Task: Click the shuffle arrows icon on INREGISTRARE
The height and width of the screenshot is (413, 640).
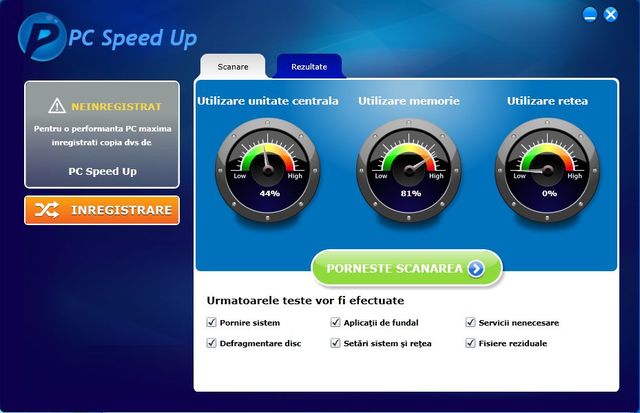Action: click(47, 210)
